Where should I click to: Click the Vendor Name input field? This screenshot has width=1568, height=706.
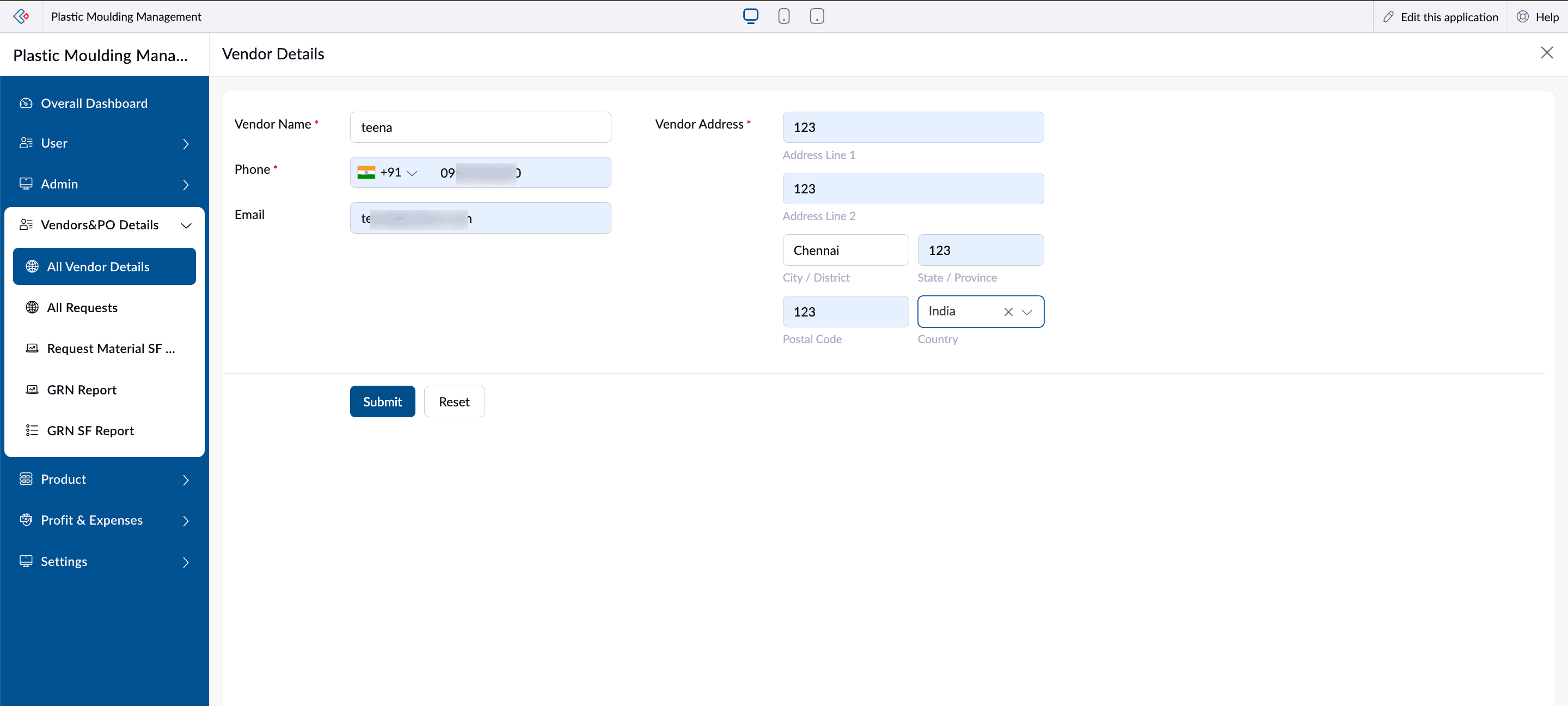pos(480,127)
